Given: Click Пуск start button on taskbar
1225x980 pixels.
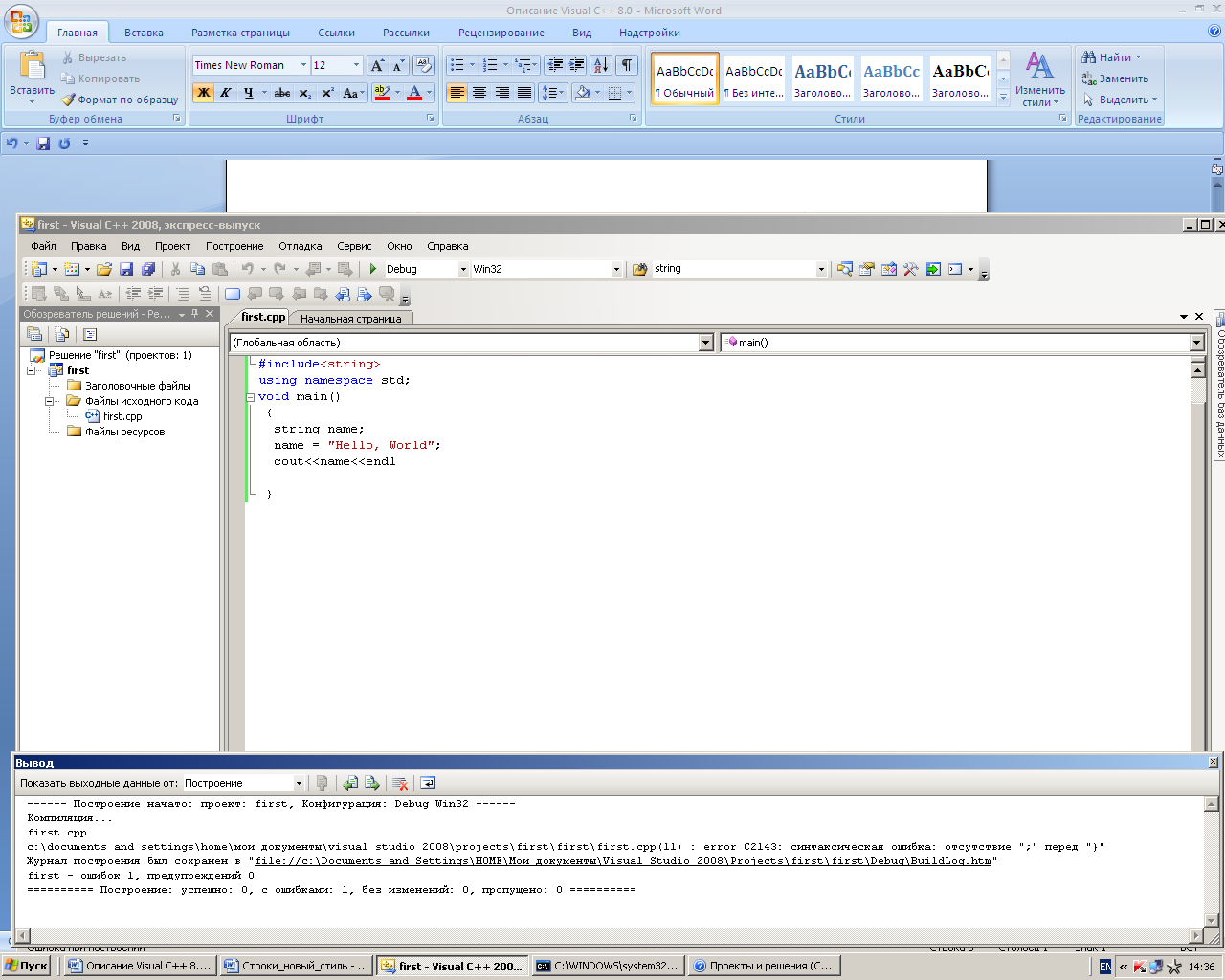Looking at the screenshot, I should coord(27,966).
